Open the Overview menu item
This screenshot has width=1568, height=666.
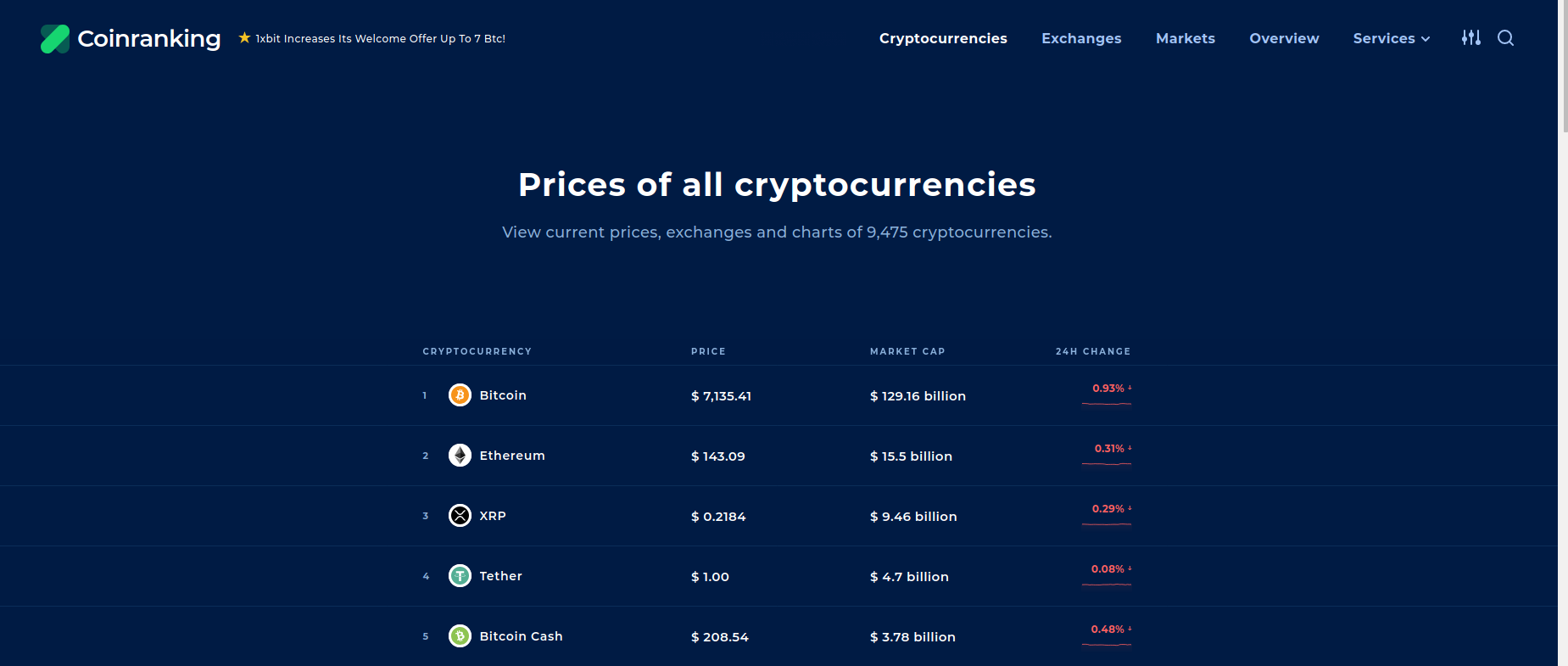click(1284, 38)
